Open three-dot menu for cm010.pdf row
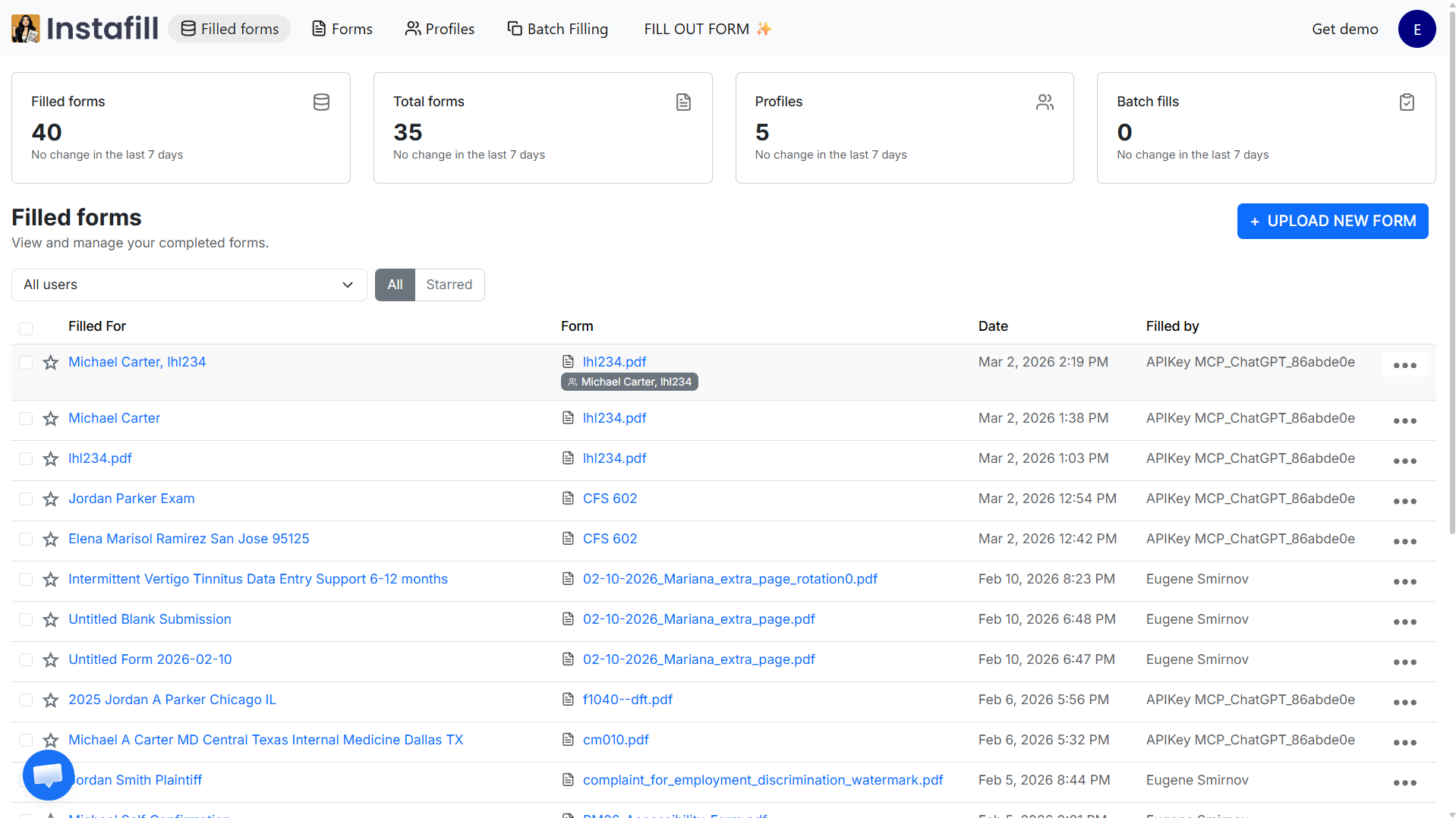This screenshot has width=1456, height=818. 1404,743
